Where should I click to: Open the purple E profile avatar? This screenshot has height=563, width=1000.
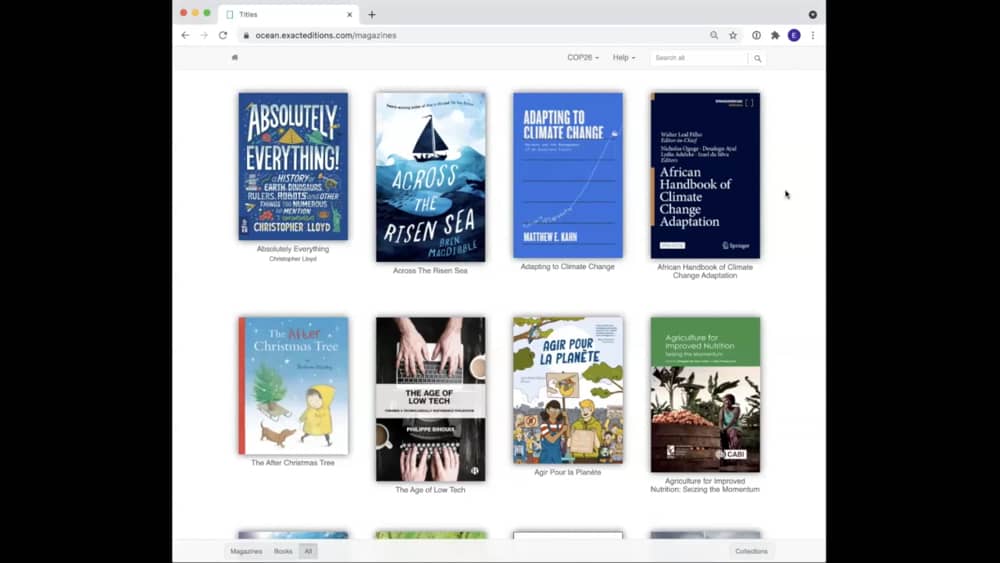coord(794,35)
